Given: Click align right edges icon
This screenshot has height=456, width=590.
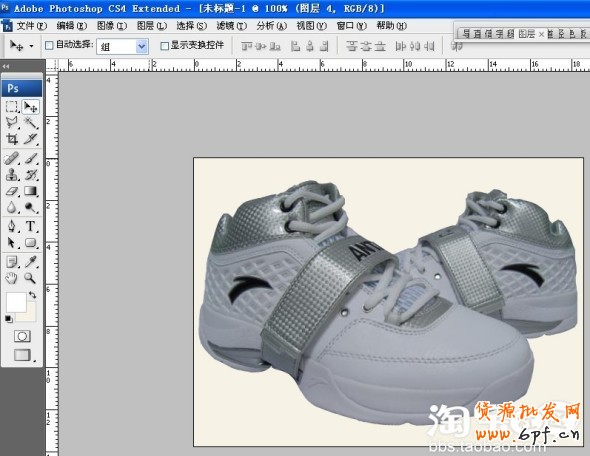Looking at the screenshot, I should click(324, 46).
